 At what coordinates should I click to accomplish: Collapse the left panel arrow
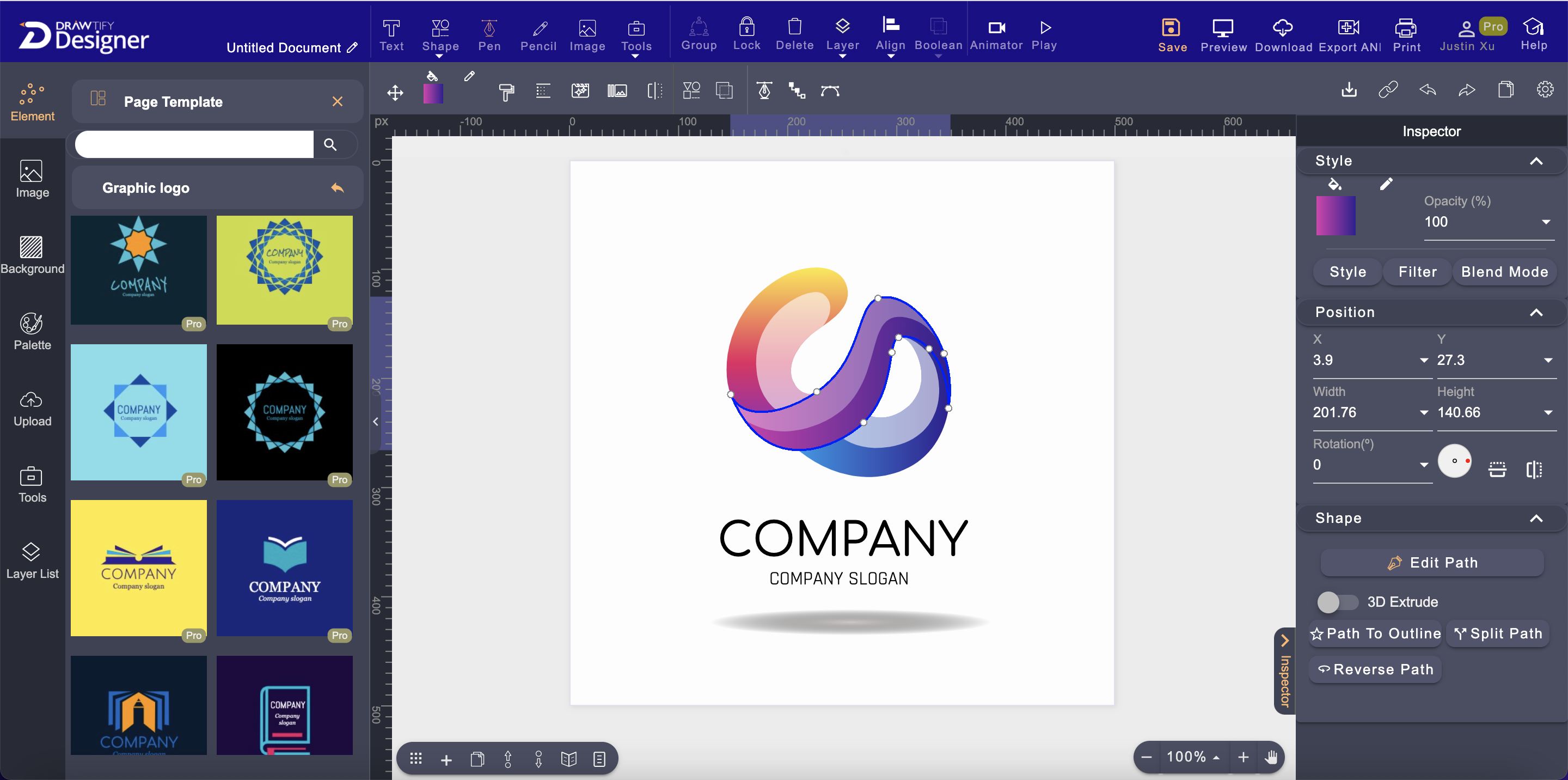376,422
